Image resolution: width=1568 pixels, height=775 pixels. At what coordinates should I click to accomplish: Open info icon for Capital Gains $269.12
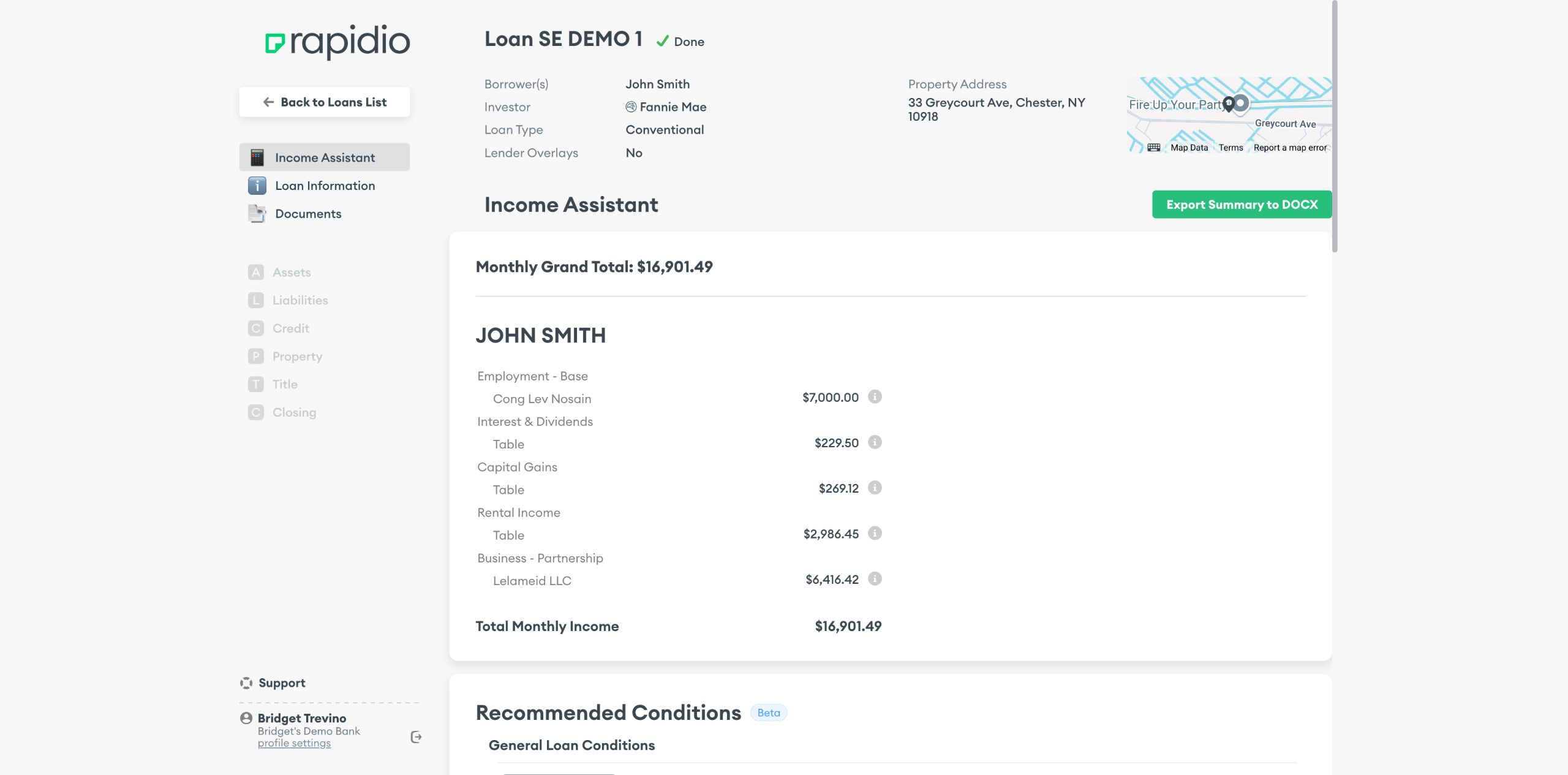pyautogui.click(x=875, y=488)
